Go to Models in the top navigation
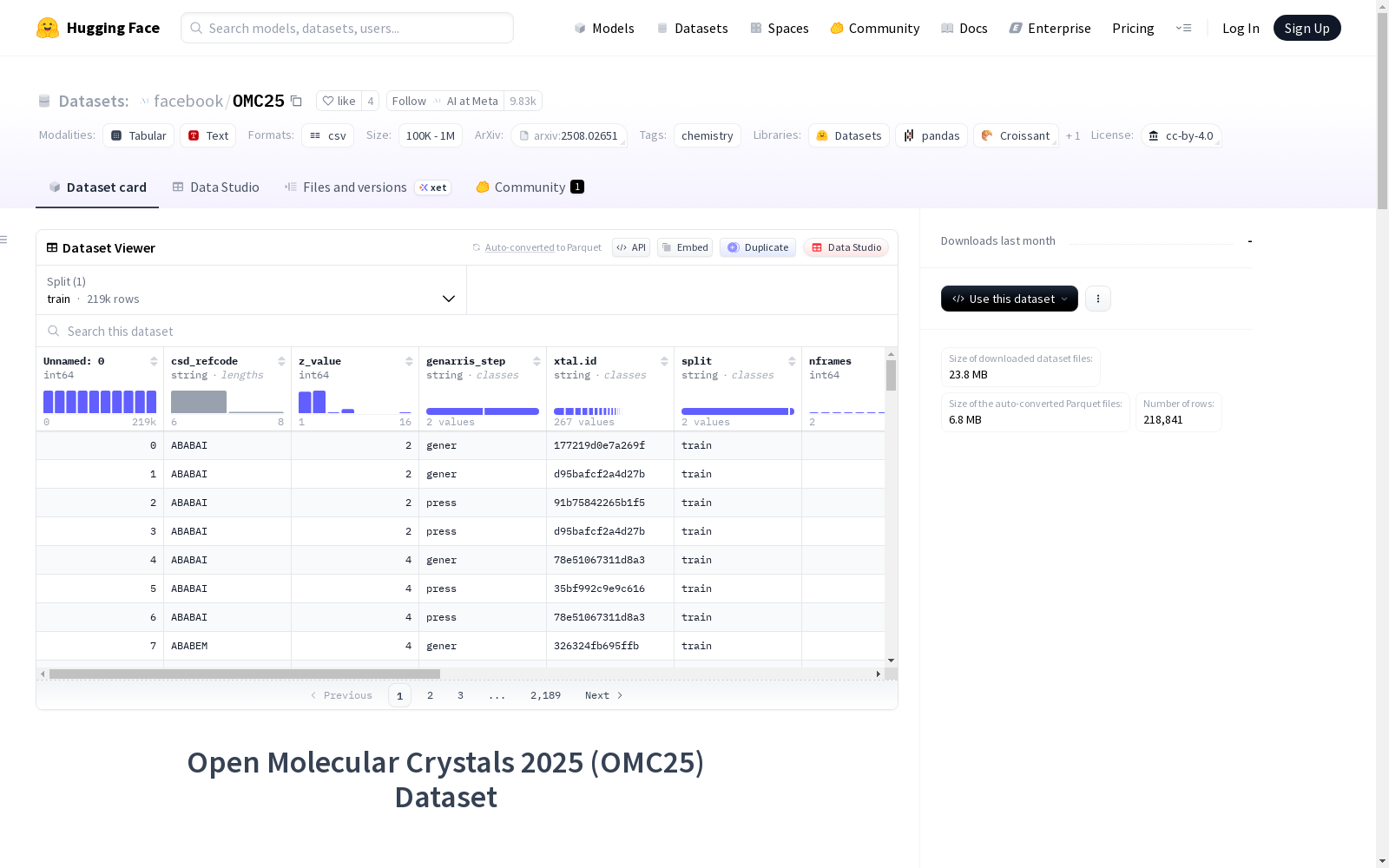Image resolution: width=1389 pixels, height=868 pixels. pos(604,28)
